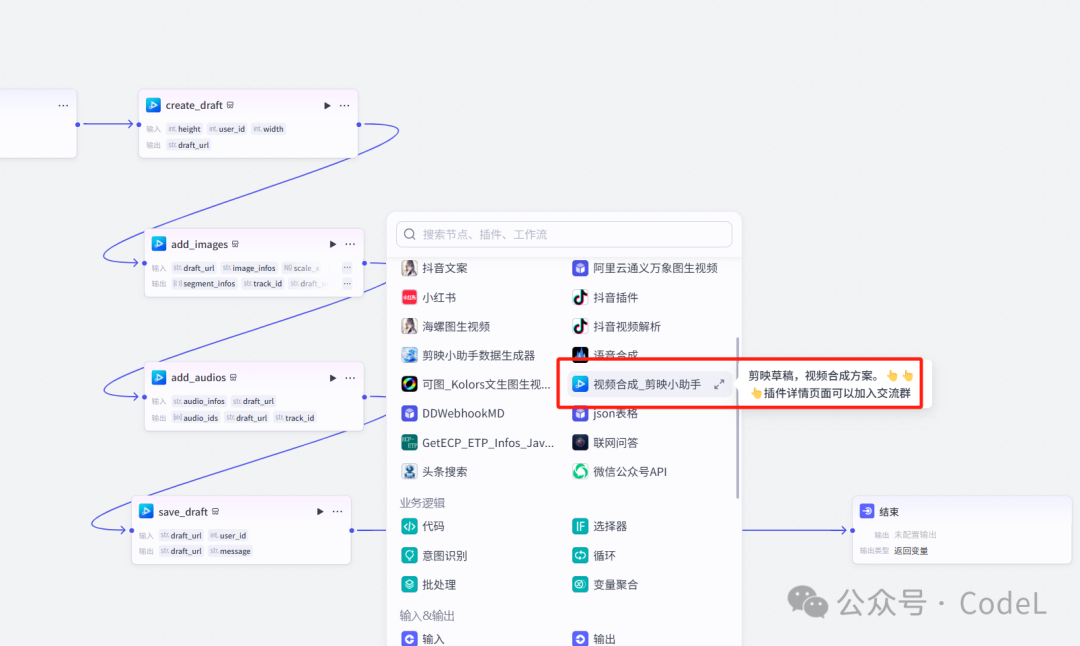Add the 阿里云通义万象图生视频 plugin
This screenshot has height=646, width=1080.
[647, 268]
